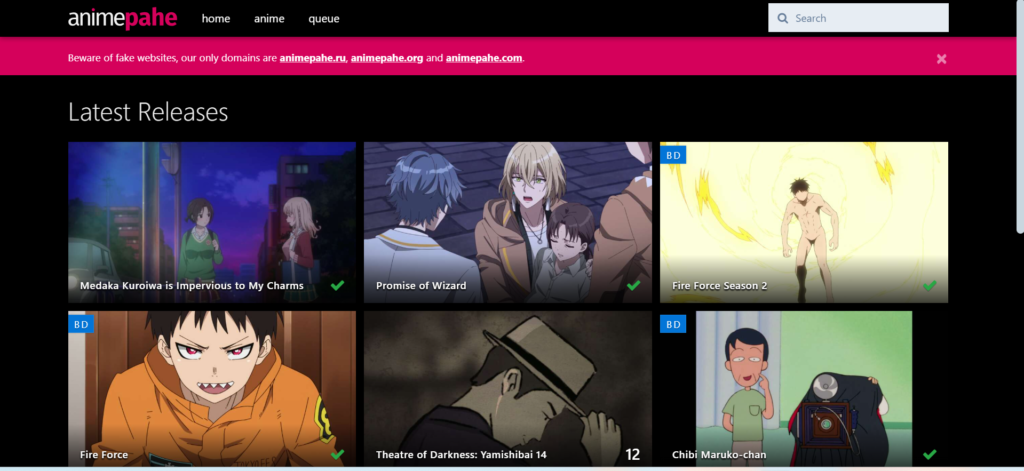Click the Latest Releases heading
This screenshot has height=471, width=1024.
(x=148, y=112)
